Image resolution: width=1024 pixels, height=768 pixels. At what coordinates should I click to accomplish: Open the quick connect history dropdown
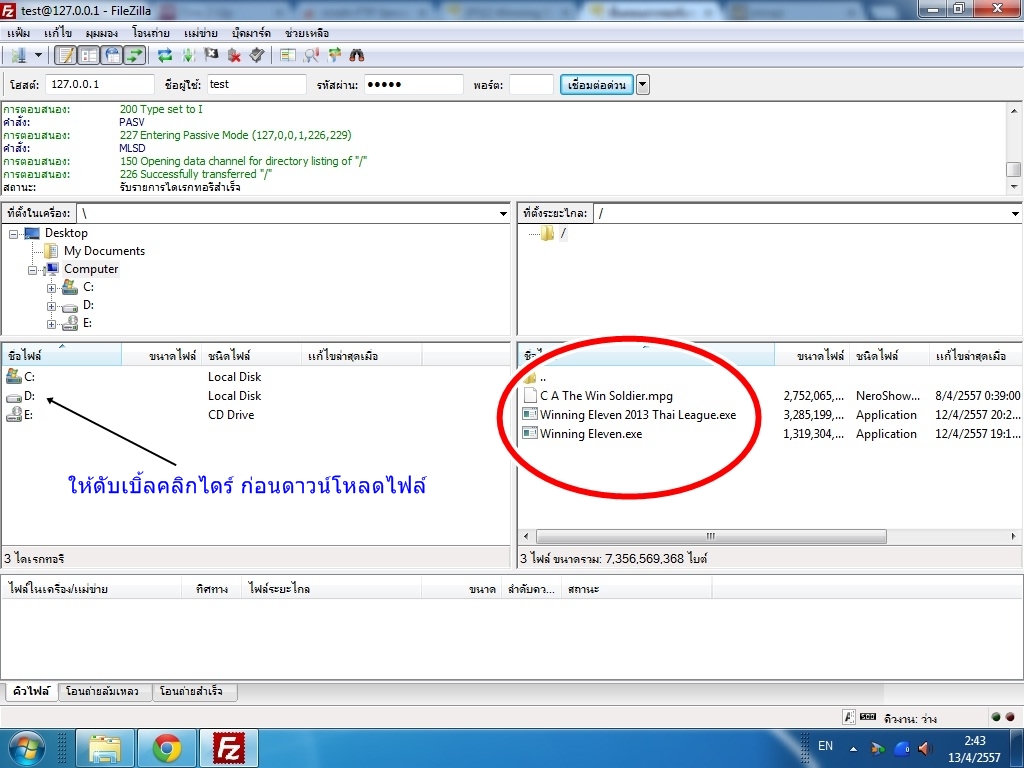[643, 85]
